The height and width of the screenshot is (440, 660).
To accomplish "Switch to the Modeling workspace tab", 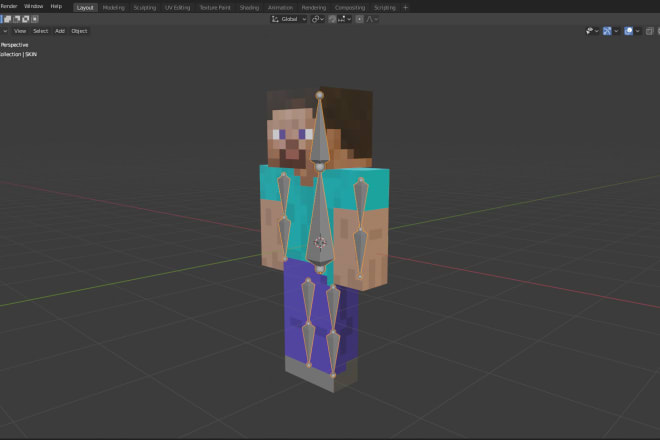I will [x=113, y=8].
